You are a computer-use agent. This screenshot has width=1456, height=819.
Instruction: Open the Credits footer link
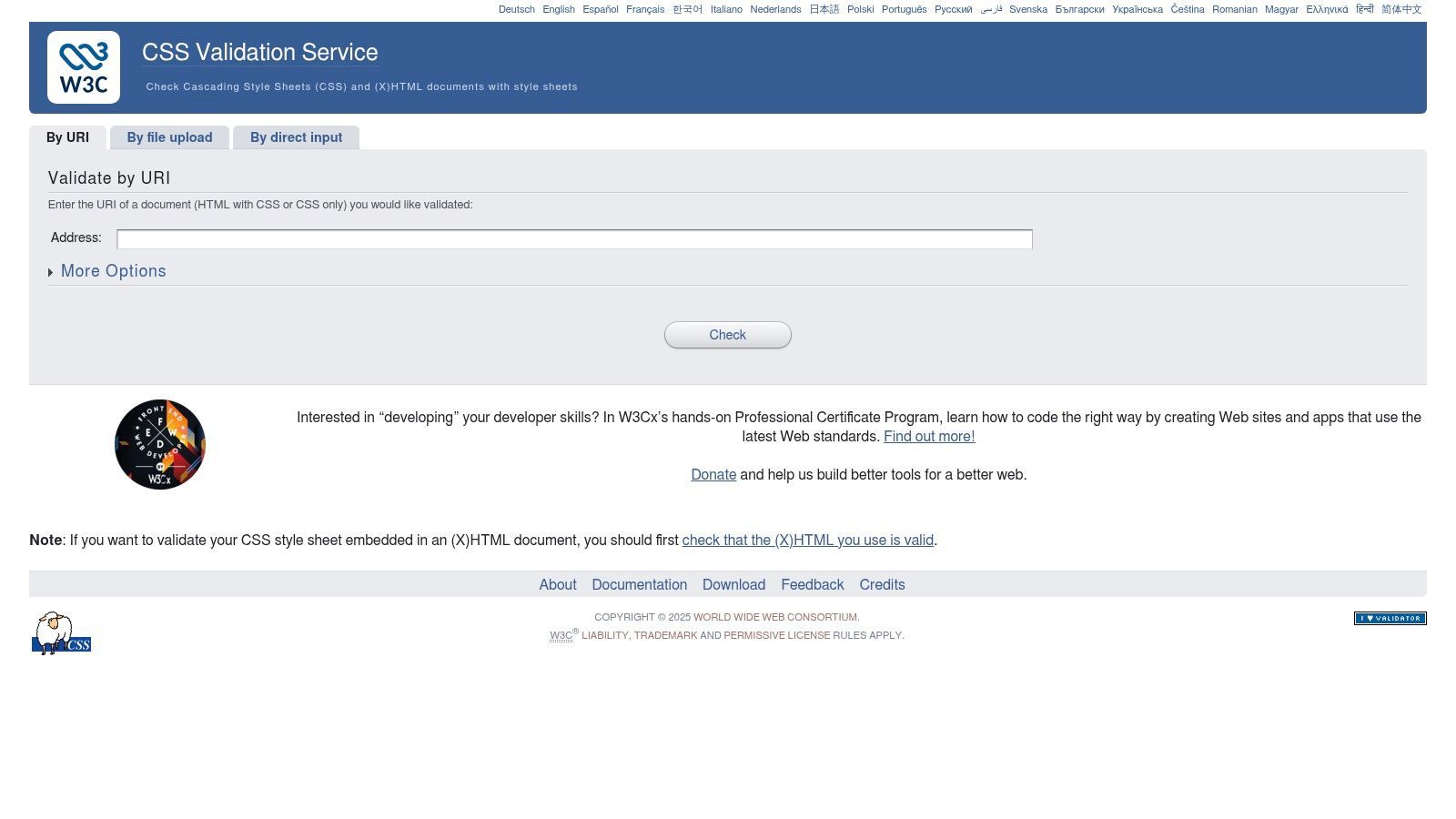(882, 585)
